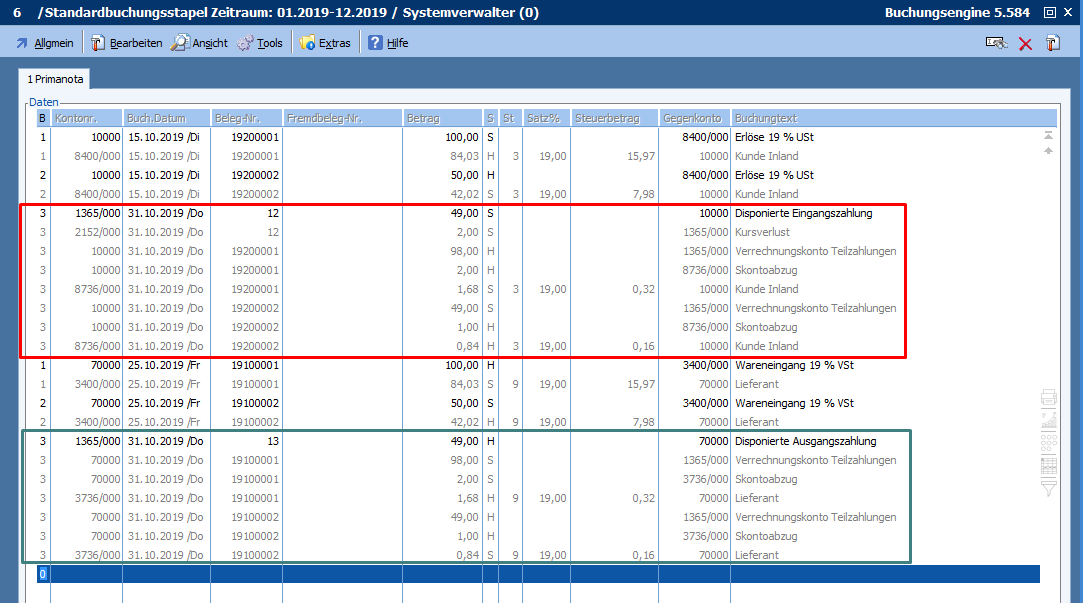1083x603 pixels.
Task: Open the Ansicht menu
Action: [199, 43]
